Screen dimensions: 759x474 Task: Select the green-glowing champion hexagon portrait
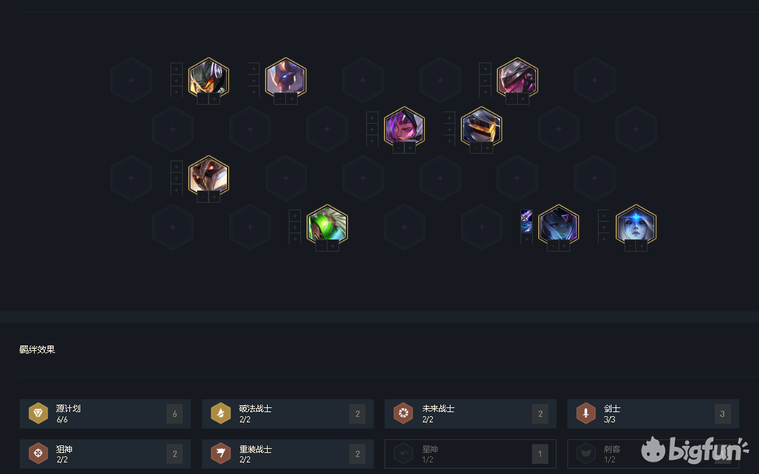pos(327,226)
